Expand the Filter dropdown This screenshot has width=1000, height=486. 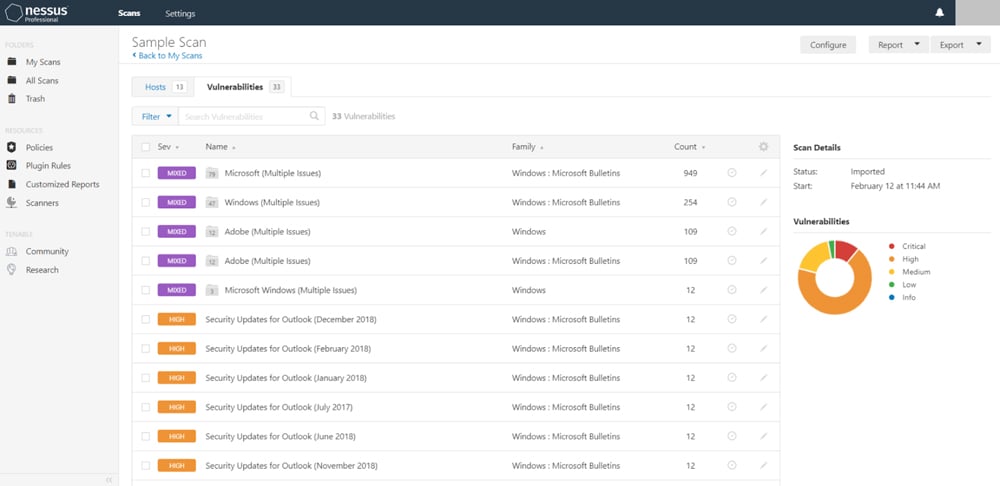156,116
